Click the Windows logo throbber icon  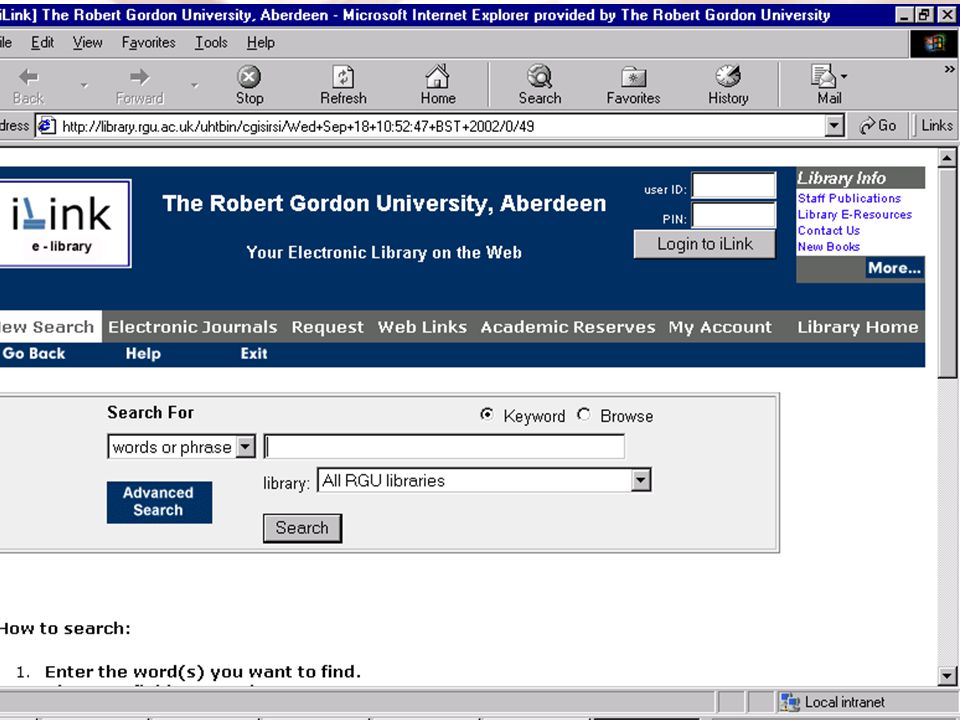934,43
